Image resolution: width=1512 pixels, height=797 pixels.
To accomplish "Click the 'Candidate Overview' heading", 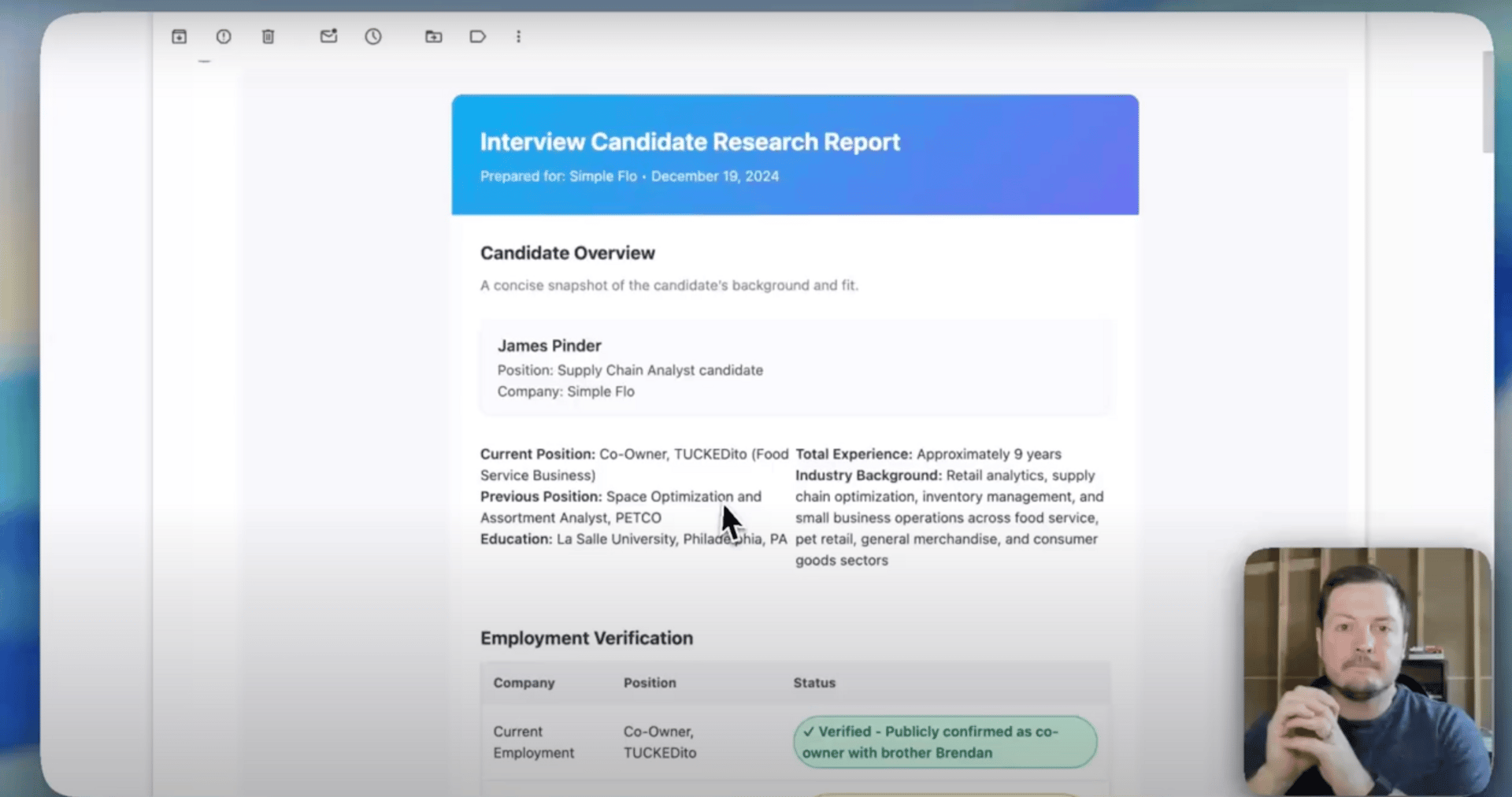I will click(568, 253).
